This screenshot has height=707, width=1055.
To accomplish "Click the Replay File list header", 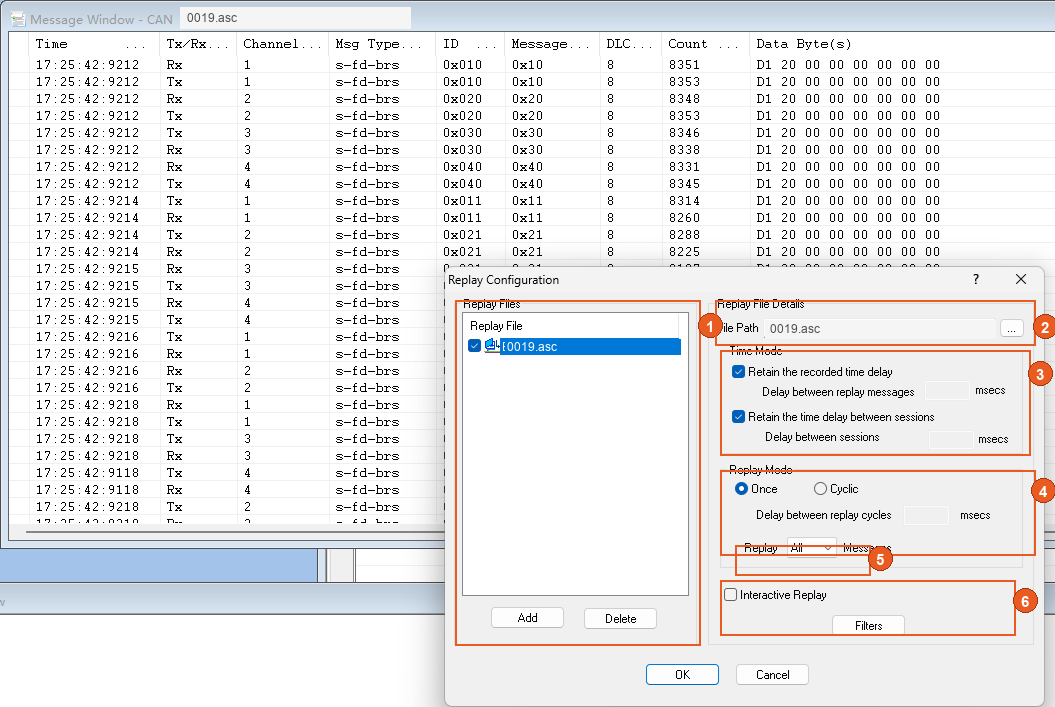I will click(x=572, y=325).
